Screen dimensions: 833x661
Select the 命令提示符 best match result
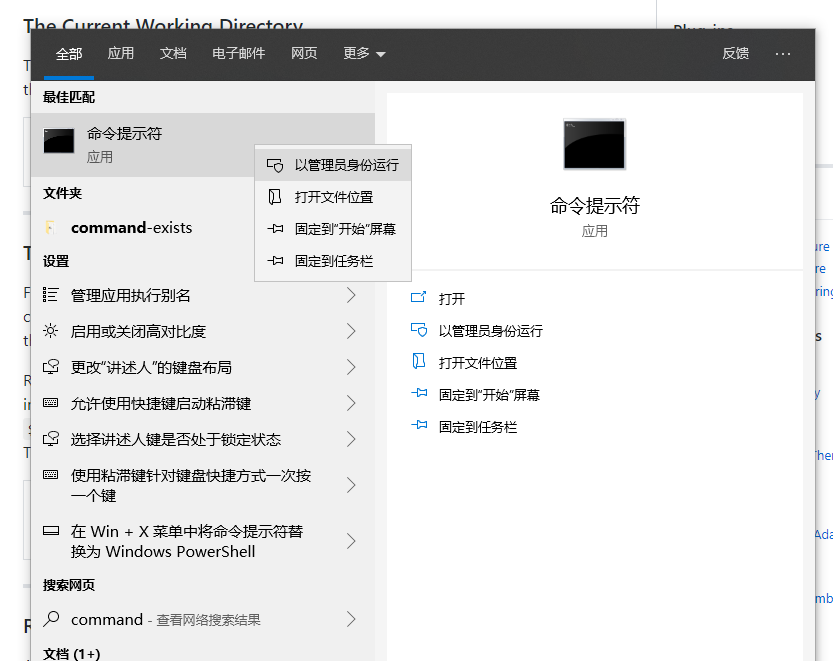click(203, 145)
